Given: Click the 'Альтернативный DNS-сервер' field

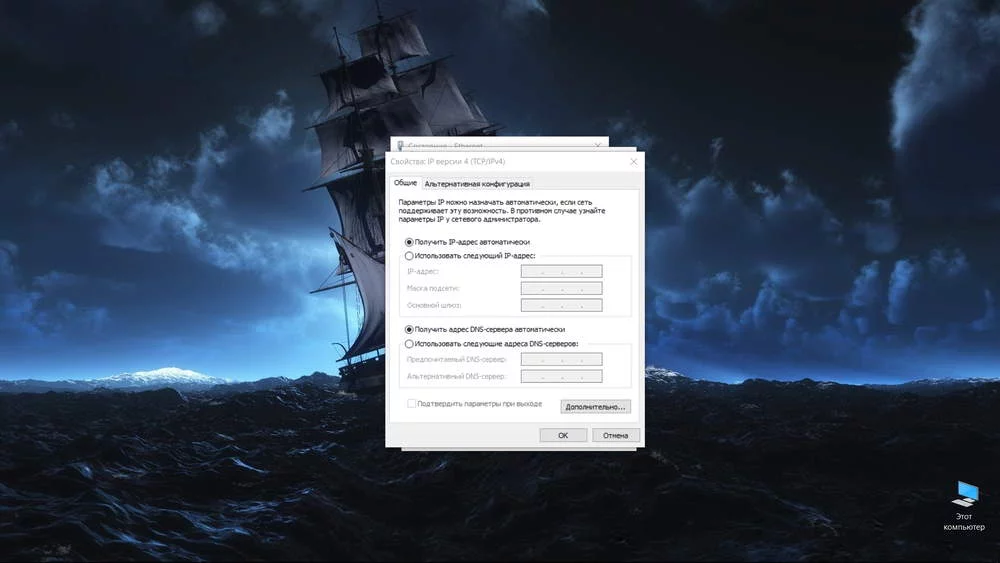Looking at the screenshot, I should [x=561, y=376].
